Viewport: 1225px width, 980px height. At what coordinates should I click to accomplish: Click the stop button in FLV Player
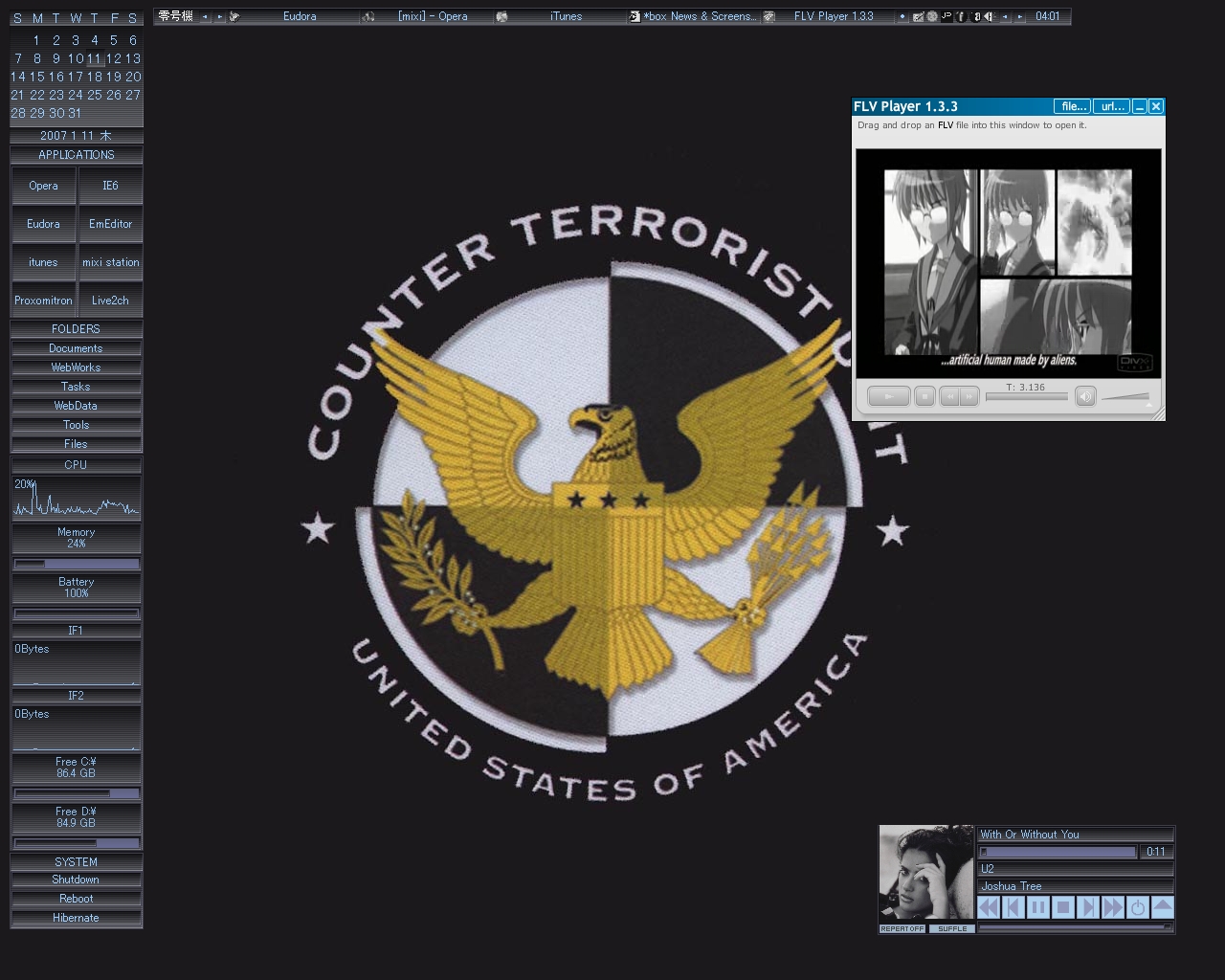924,396
